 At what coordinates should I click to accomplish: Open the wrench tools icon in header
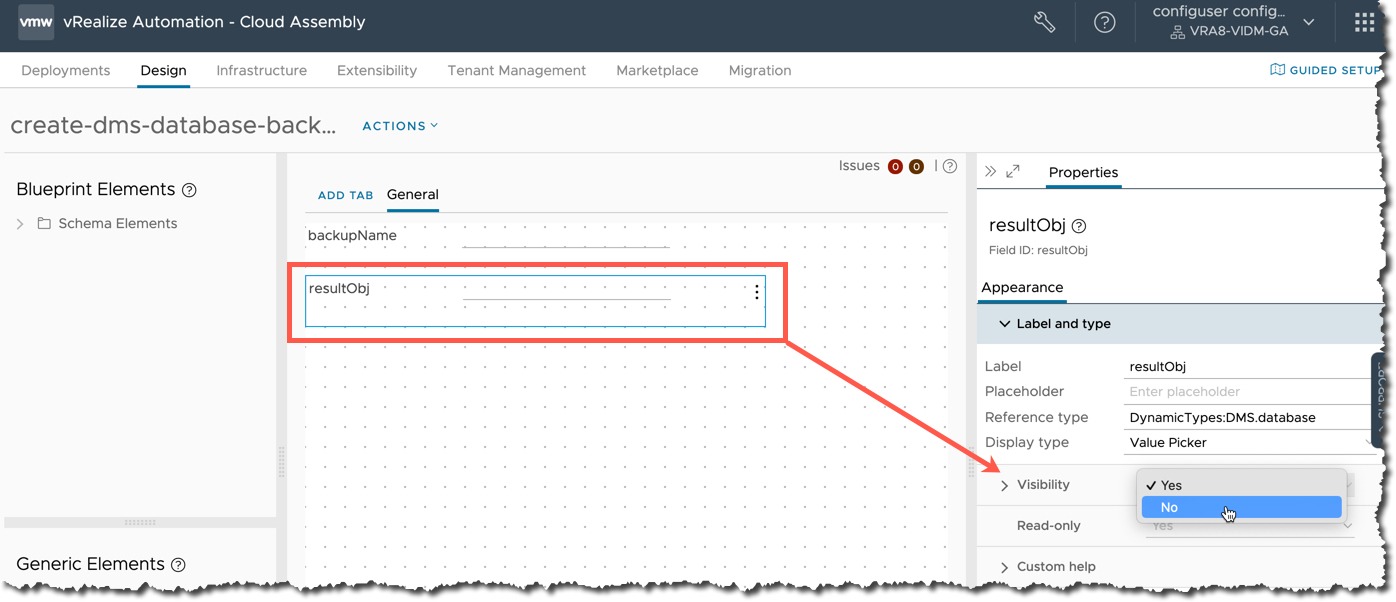[x=1044, y=22]
